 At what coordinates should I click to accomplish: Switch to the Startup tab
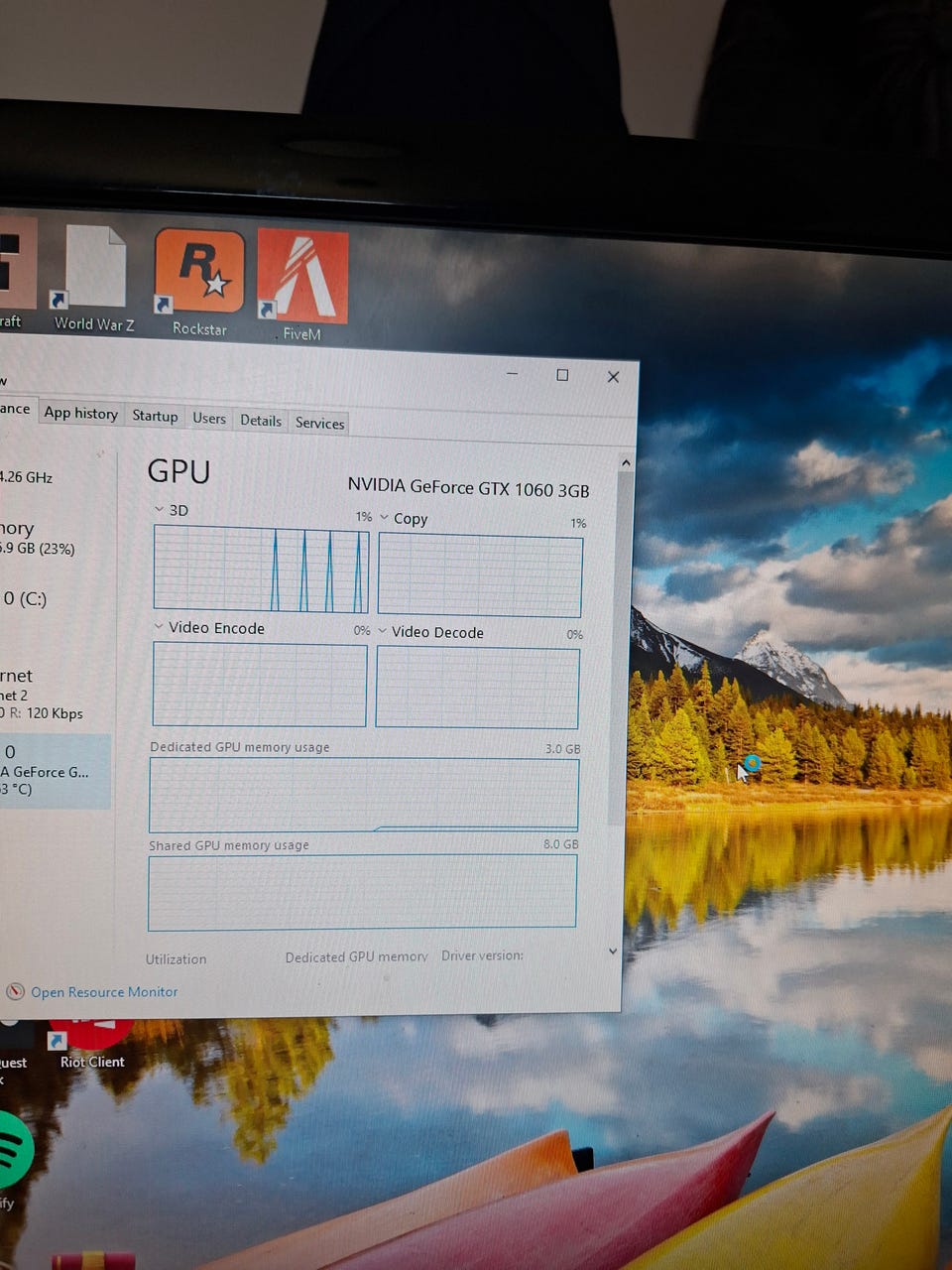pyautogui.click(x=155, y=416)
